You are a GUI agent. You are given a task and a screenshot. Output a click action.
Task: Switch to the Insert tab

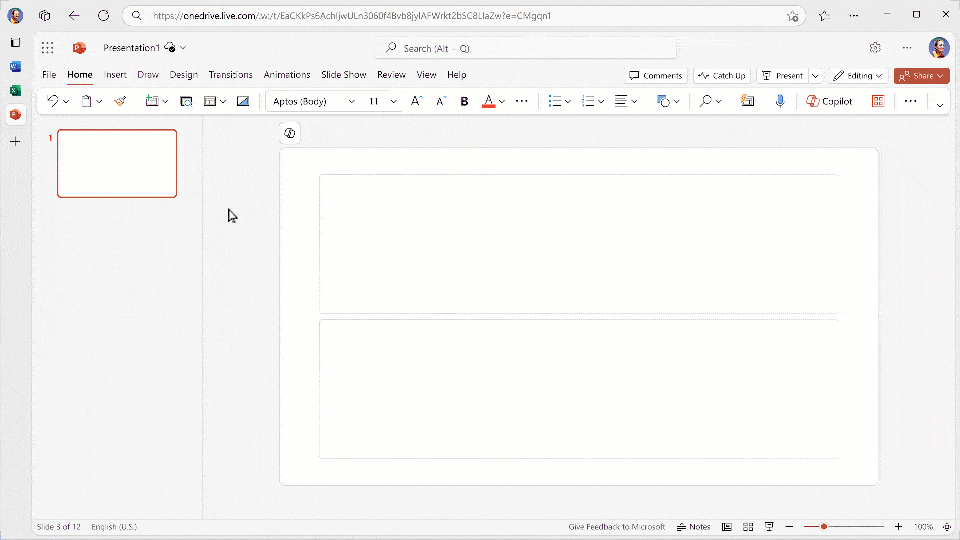pyautogui.click(x=115, y=75)
